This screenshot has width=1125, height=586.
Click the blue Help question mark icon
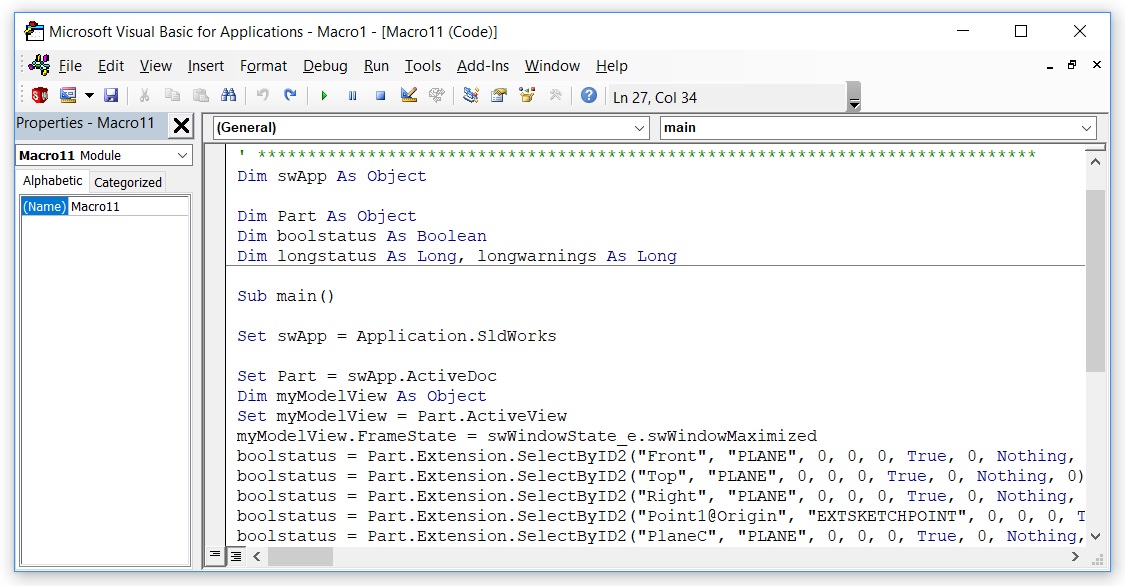coord(588,95)
